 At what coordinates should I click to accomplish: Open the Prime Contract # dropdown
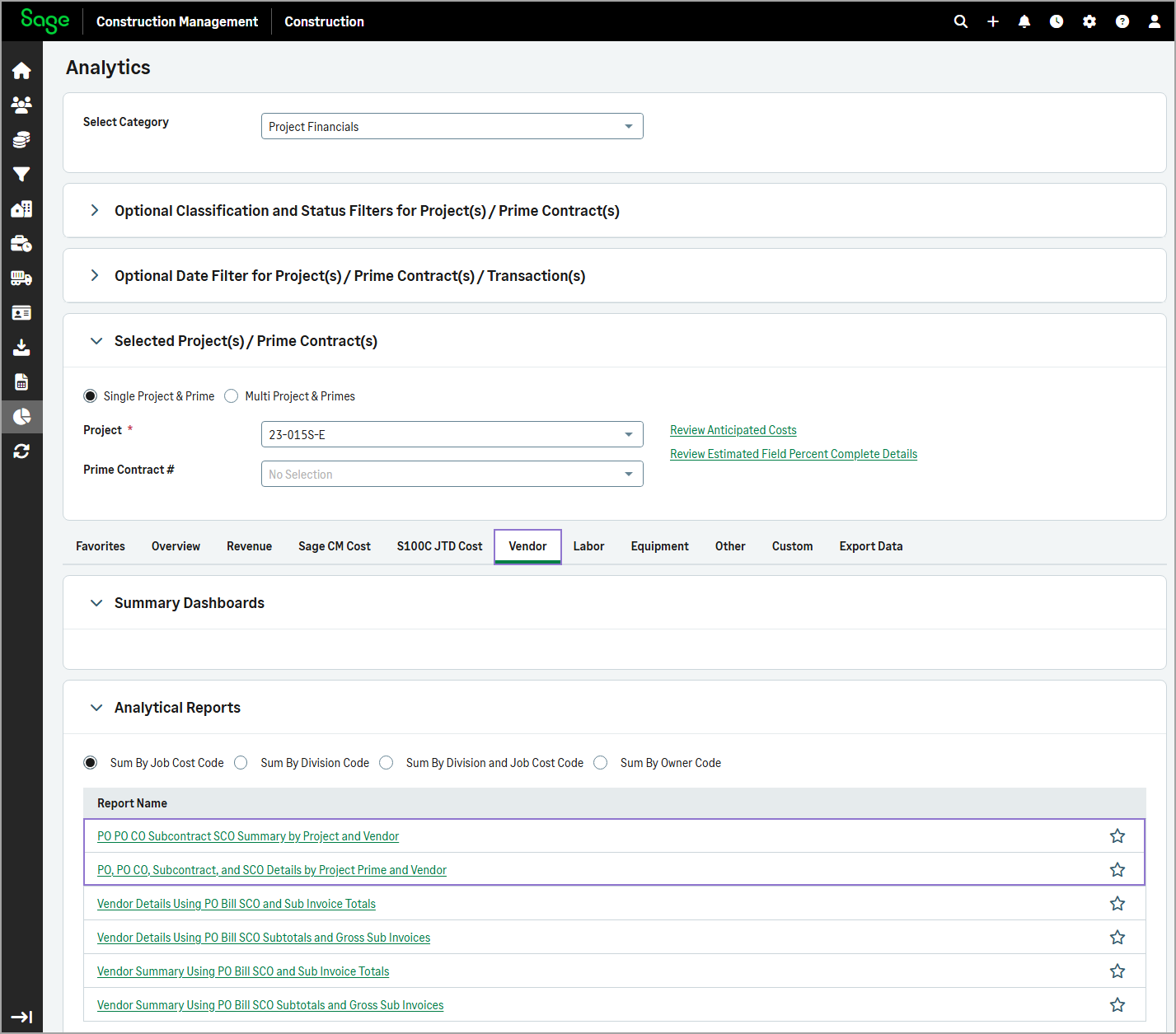click(x=452, y=474)
